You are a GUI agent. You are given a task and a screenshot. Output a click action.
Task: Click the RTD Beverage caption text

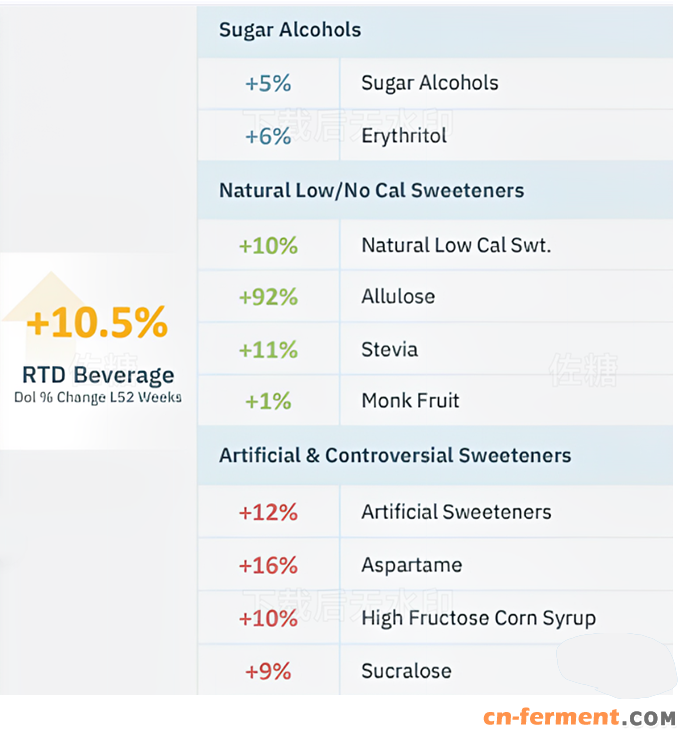click(x=98, y=376)
